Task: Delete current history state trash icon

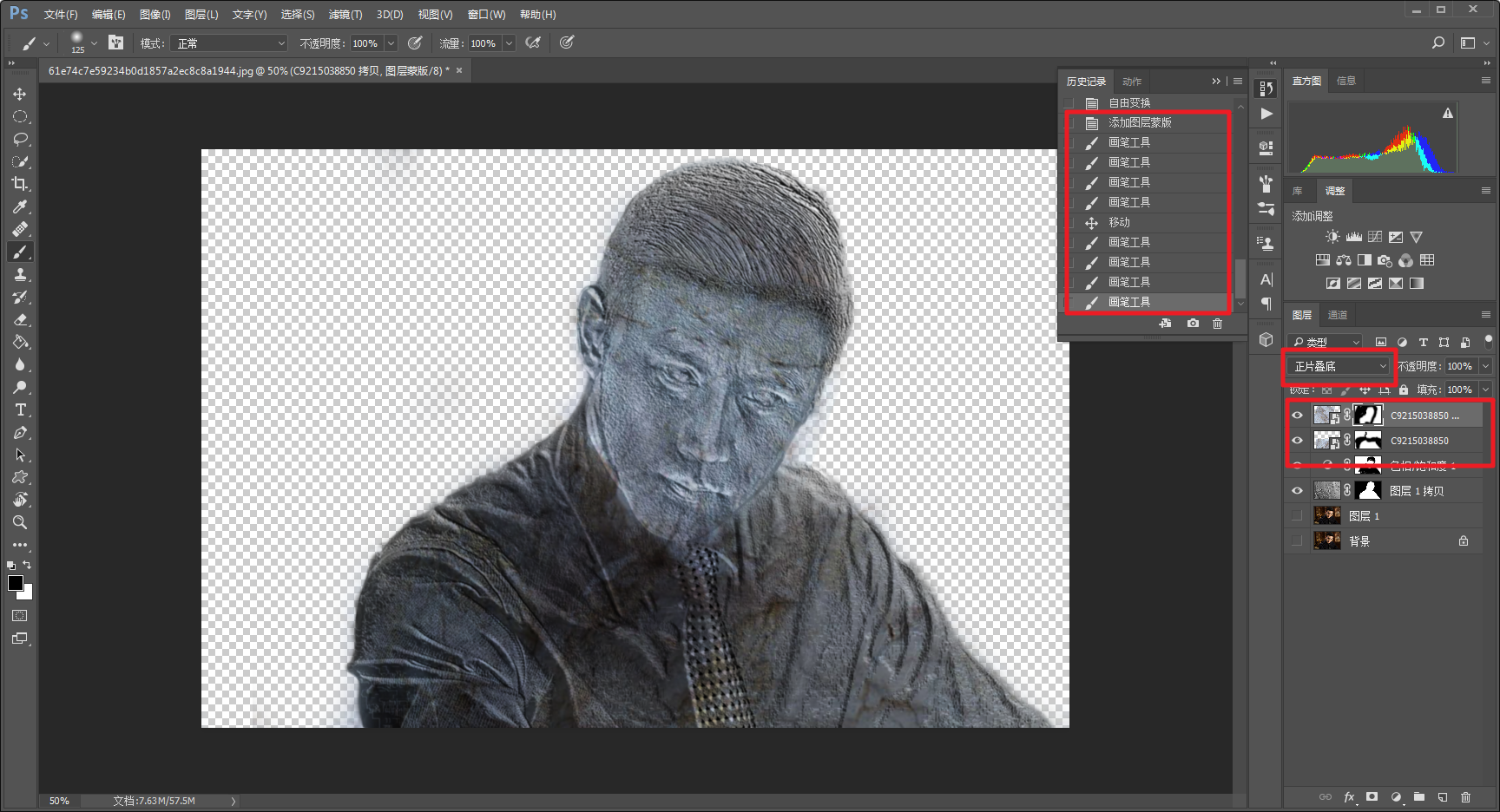Action: 1217,323
